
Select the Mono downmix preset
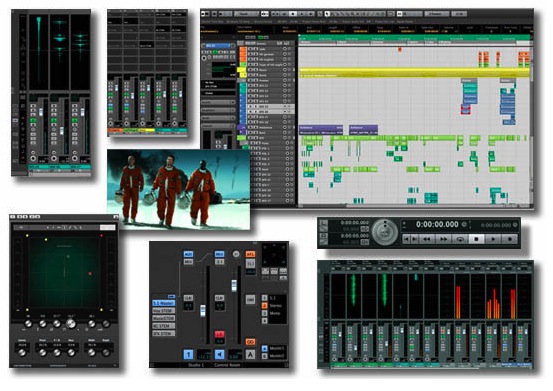275,313
